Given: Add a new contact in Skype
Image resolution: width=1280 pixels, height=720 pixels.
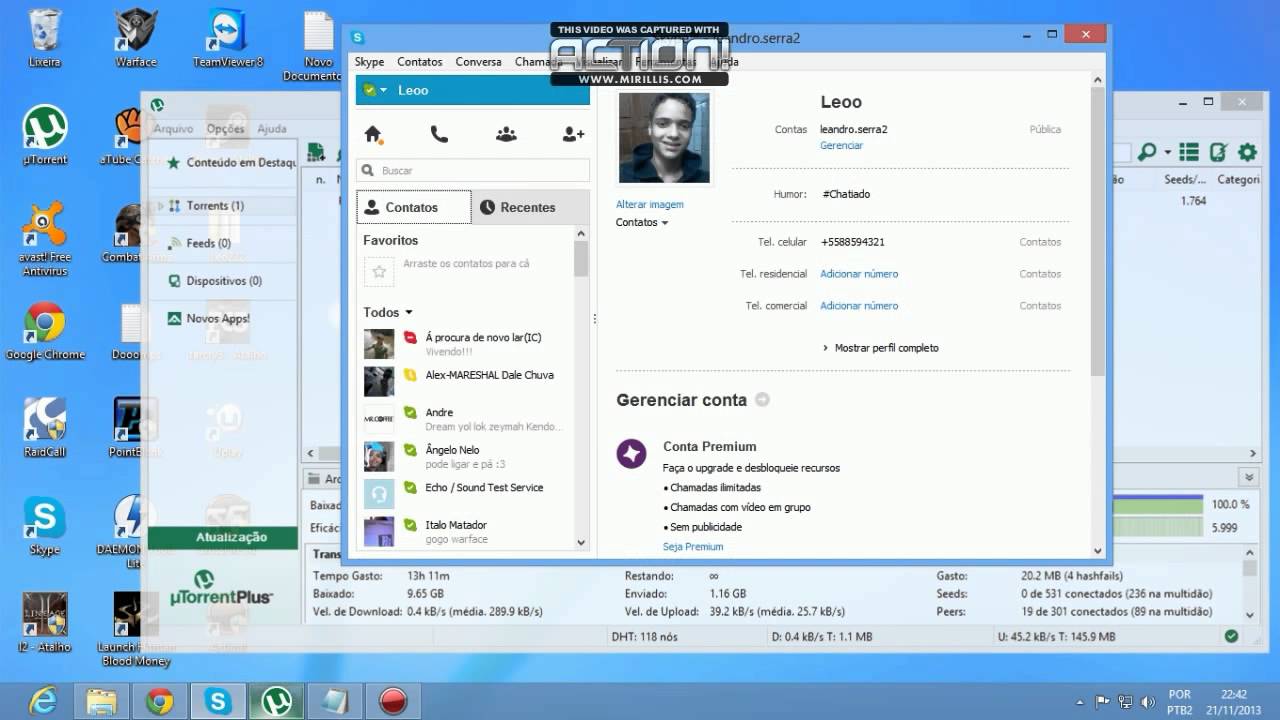Looking at the screenshot, I should pos(573,134).
